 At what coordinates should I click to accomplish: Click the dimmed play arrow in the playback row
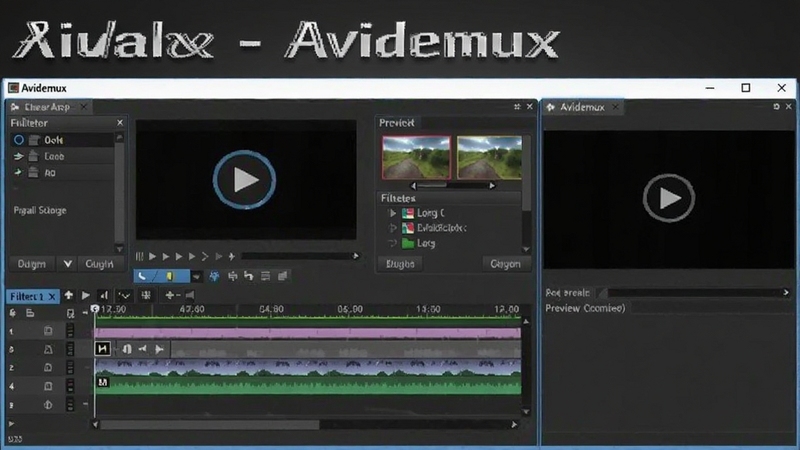[x=218, y=256]
